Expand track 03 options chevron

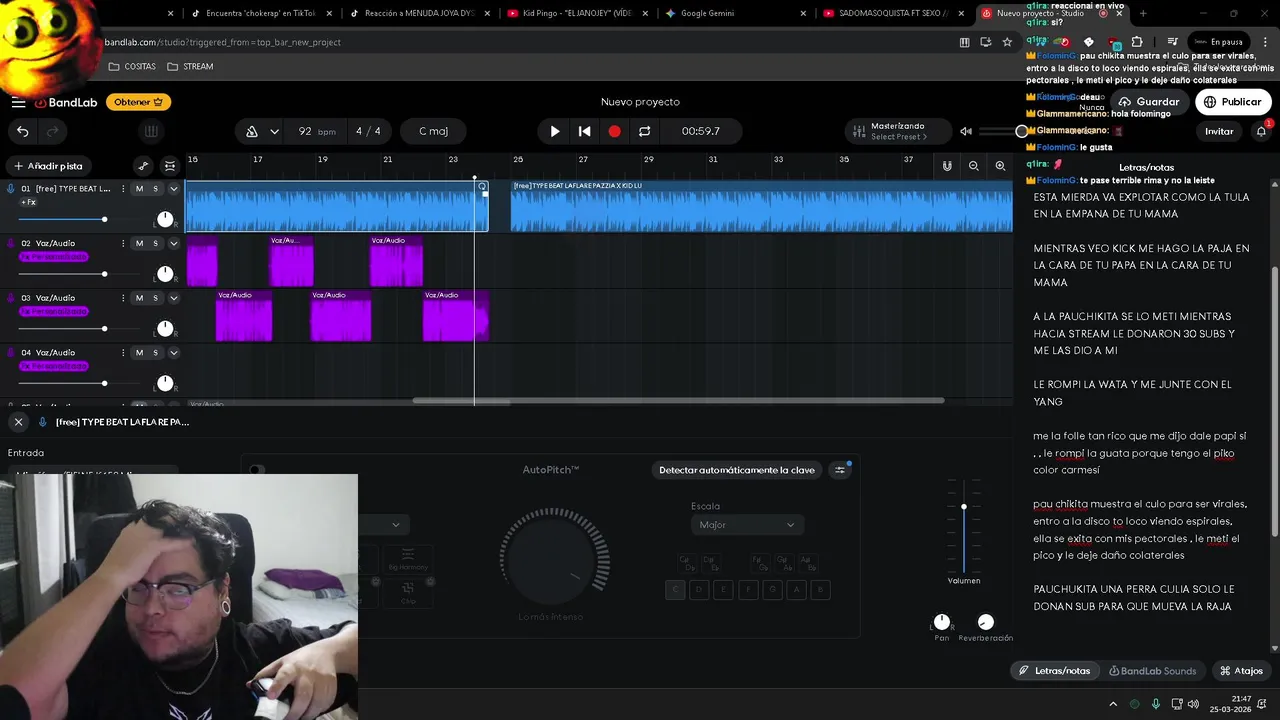coord(173,298)
